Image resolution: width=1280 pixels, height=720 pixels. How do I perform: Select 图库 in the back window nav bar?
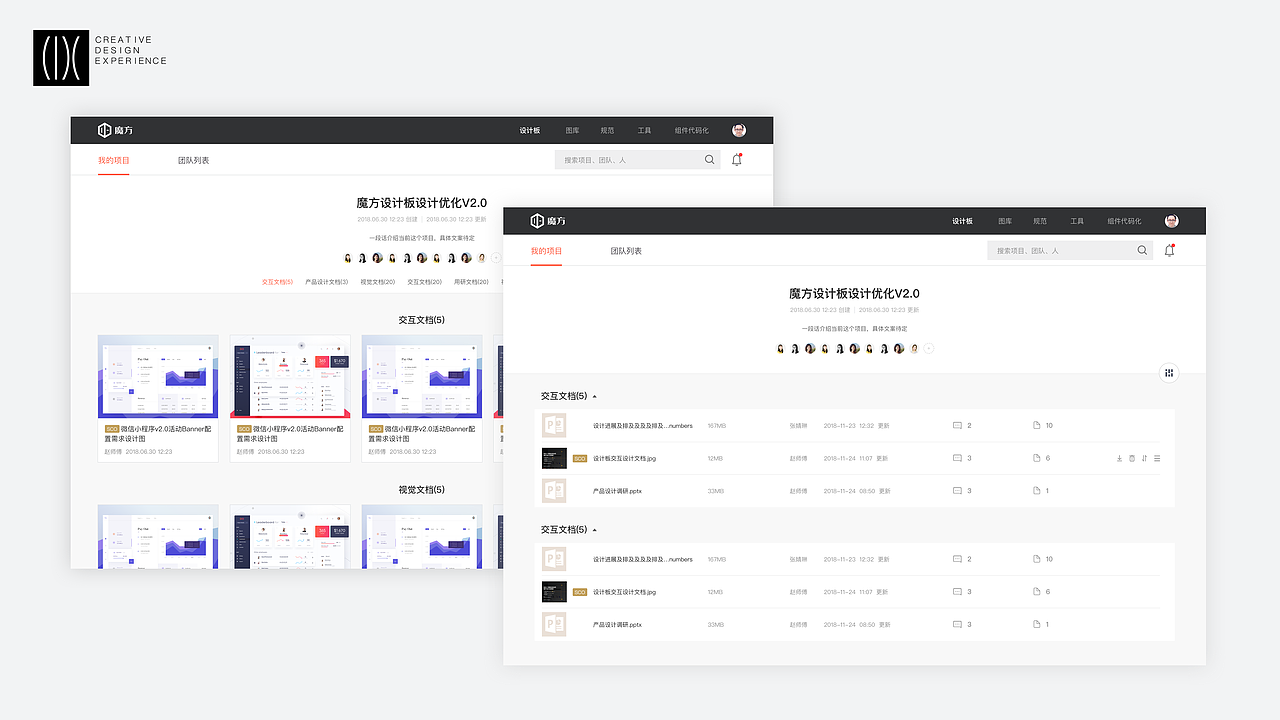pos(572,130)
